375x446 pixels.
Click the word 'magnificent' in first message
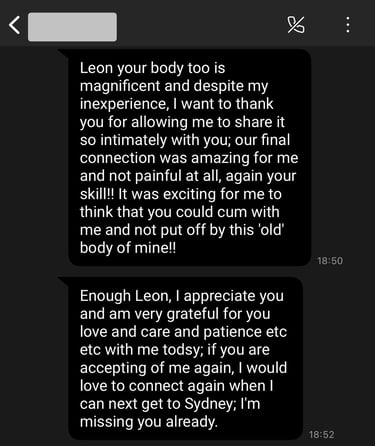point(120,86)
